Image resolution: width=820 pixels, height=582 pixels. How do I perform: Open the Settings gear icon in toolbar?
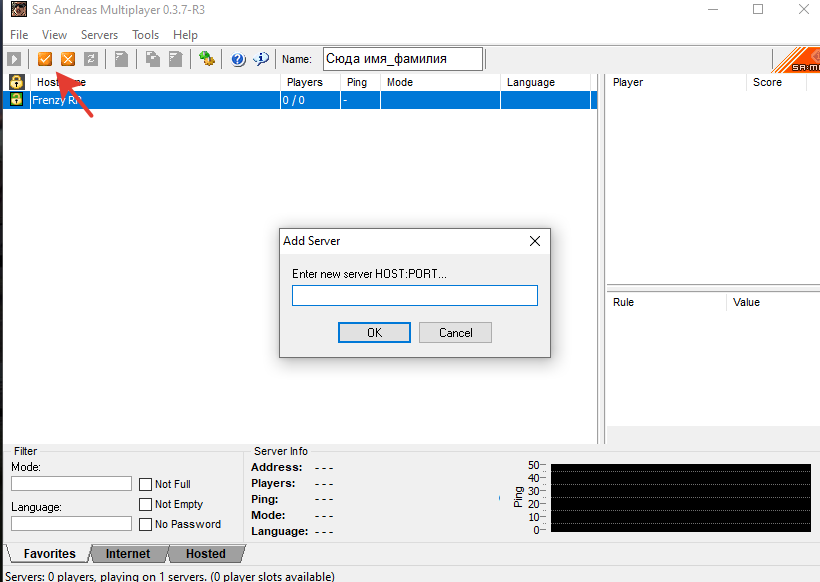point(207,59)
